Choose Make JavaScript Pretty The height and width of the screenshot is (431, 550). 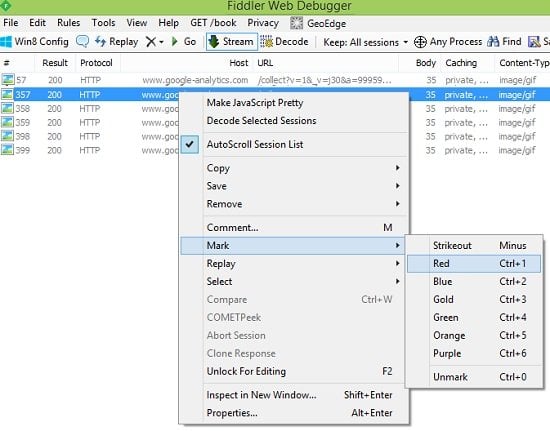(x=294, y=103)
